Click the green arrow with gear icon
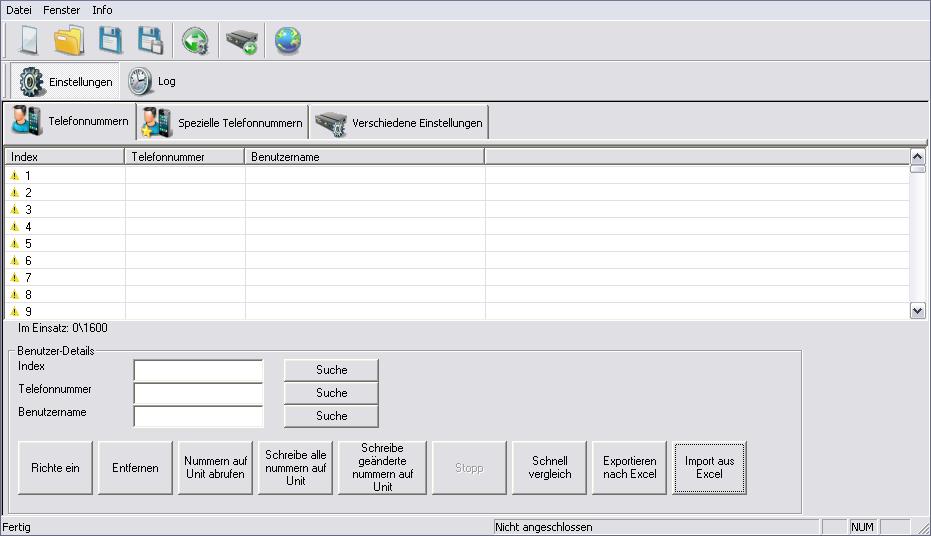 point(195,41)
